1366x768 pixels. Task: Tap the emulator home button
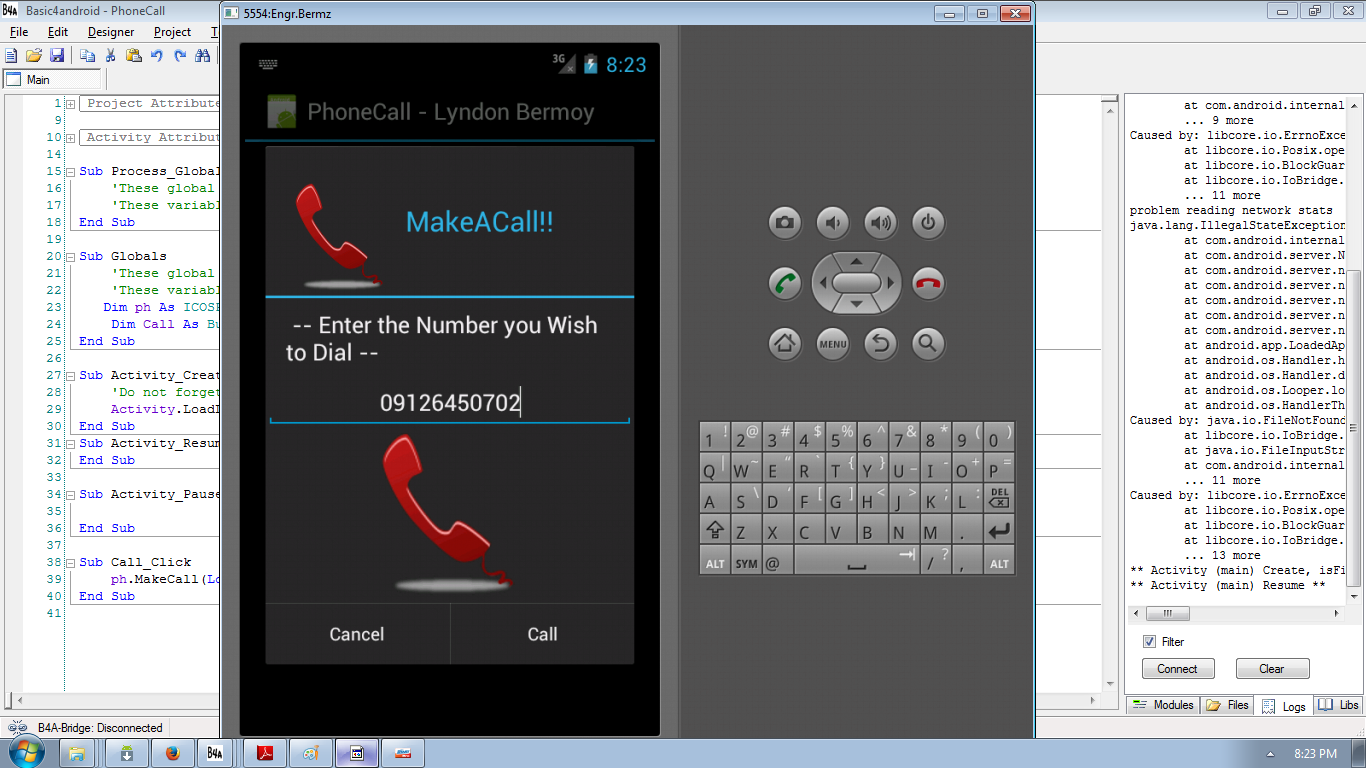coord(785,344)
